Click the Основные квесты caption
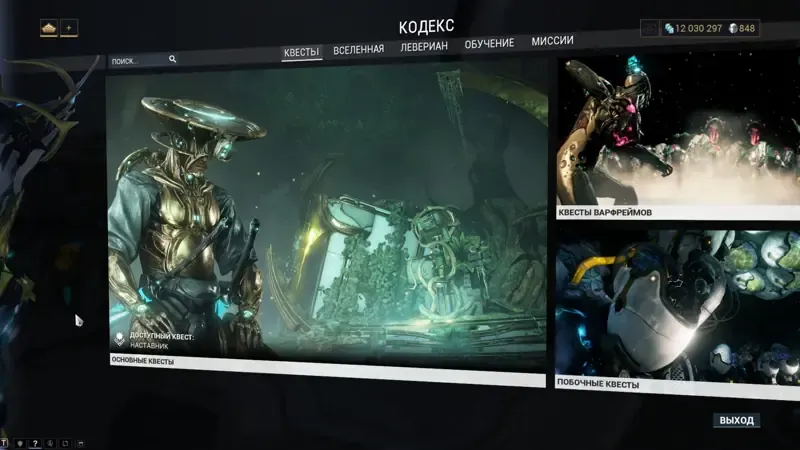The width and height of the screenshot is (800, 450). 143,361
